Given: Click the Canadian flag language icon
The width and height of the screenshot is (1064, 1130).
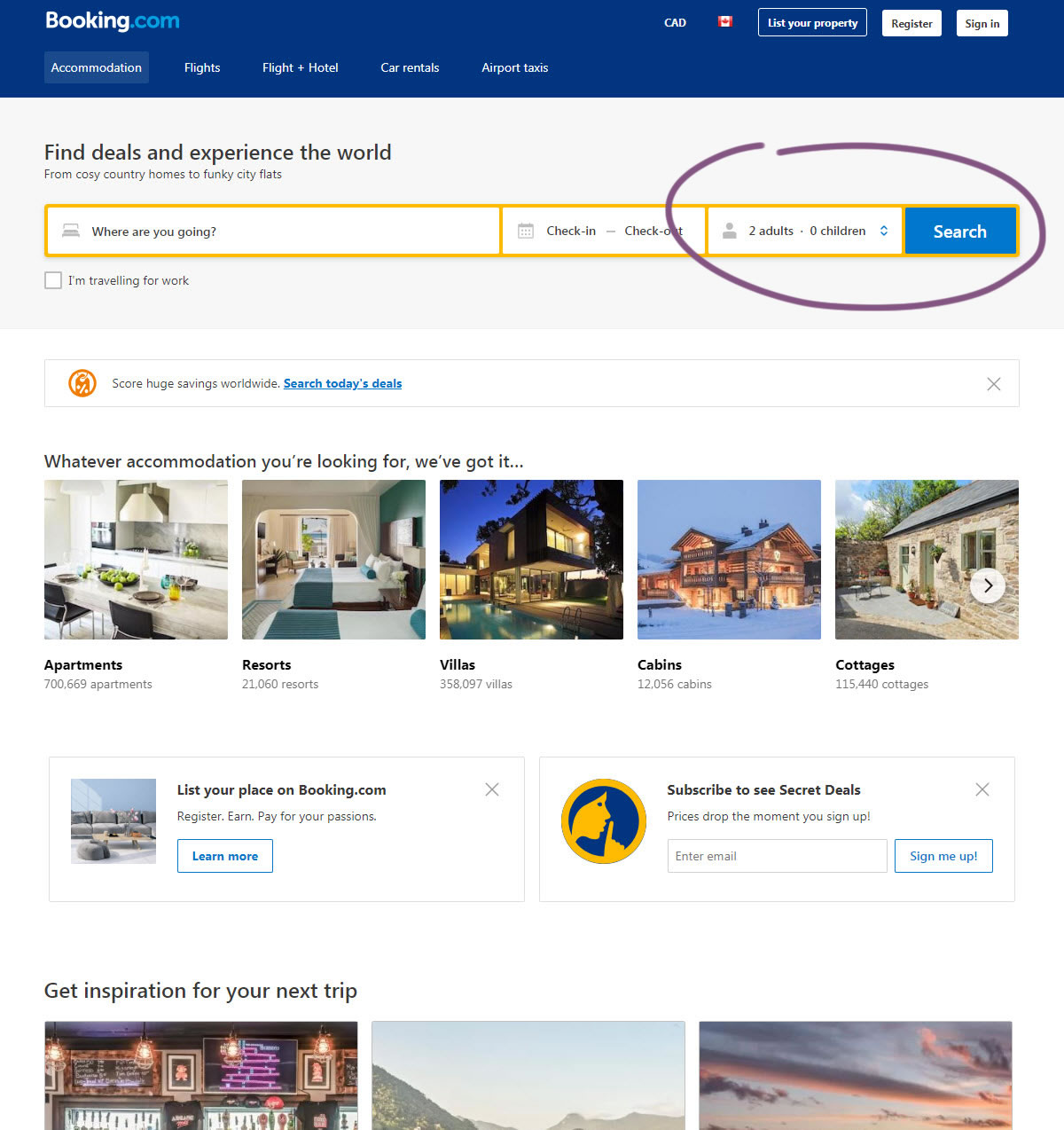Looking at the screenshot, I should pos(724,22).
